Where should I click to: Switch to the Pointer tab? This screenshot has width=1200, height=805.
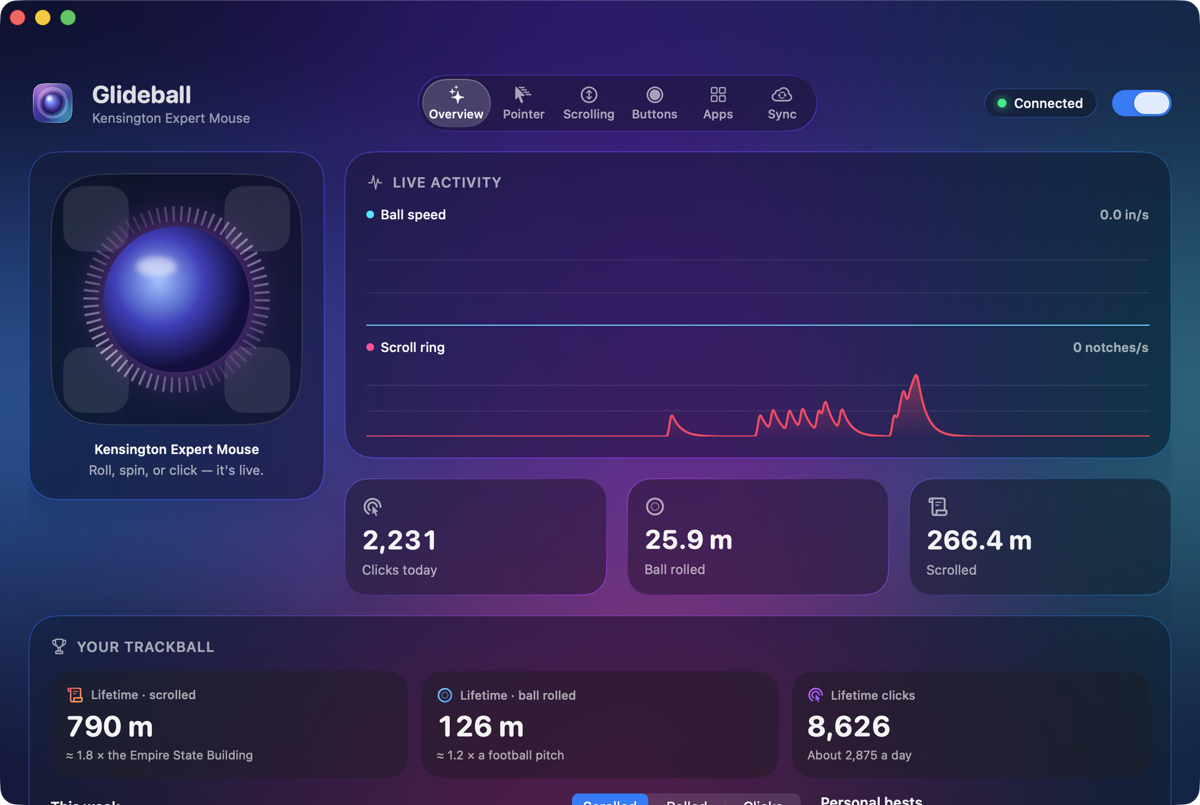(523, 103)
